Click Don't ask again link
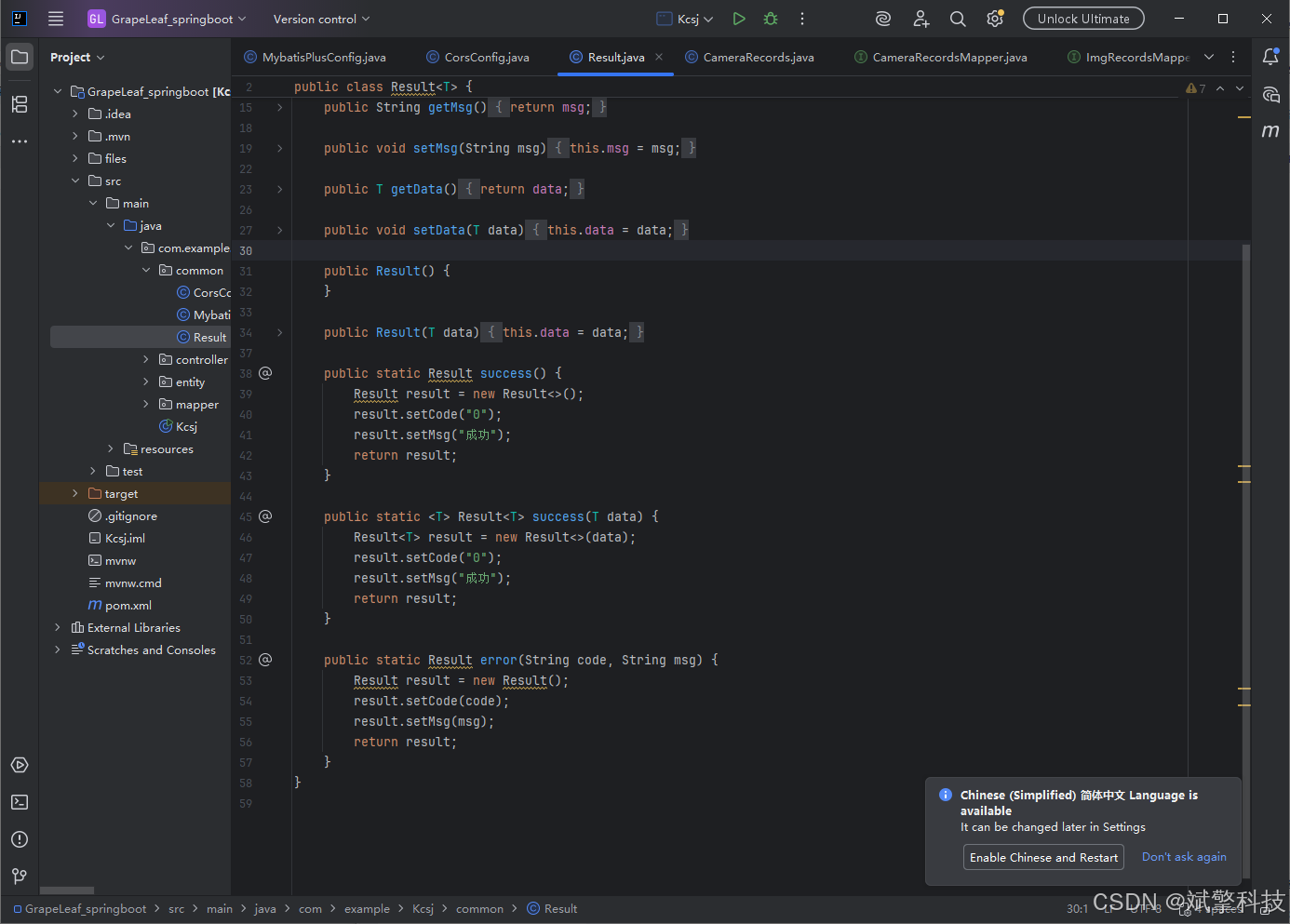The image size is (1290, 924). coord(1184,857)
